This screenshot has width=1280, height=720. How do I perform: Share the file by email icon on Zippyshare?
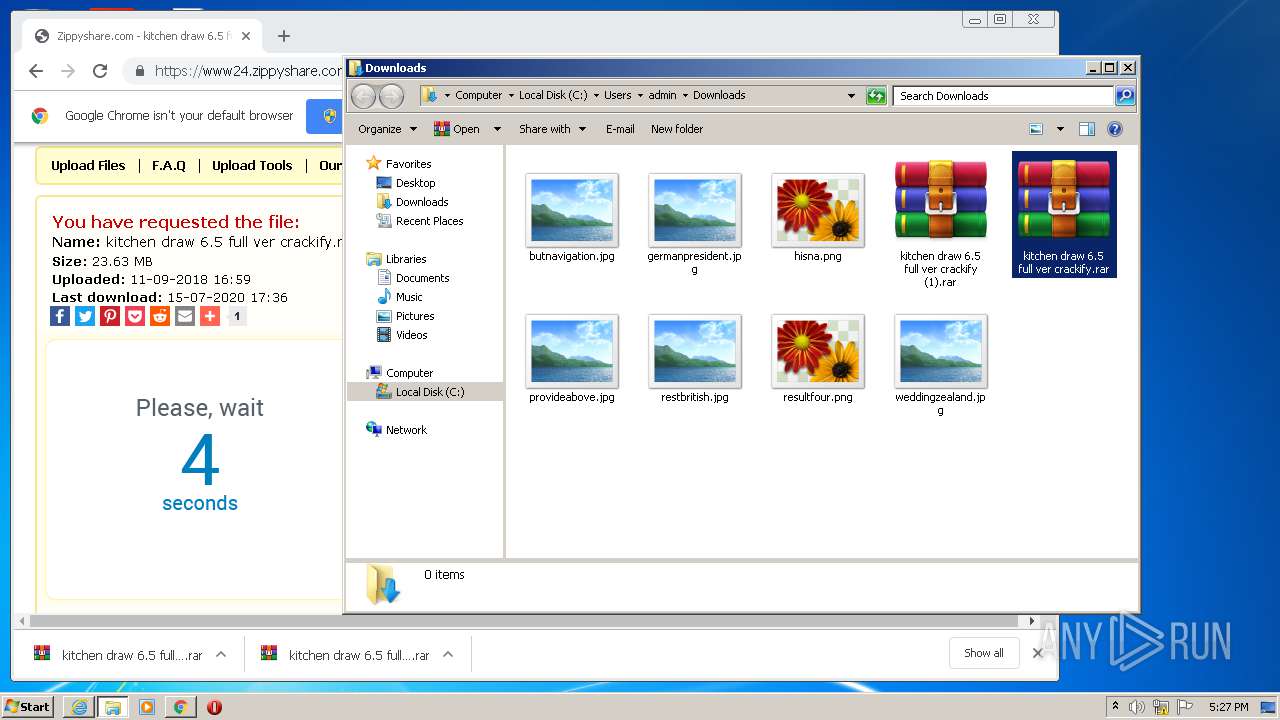pos(185,316)
